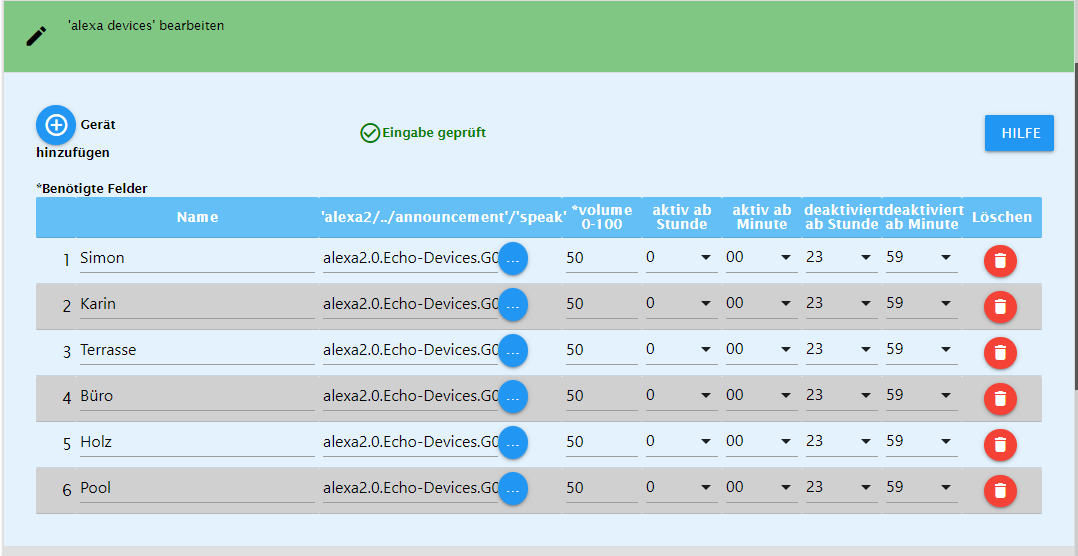Edit the name field containing Karin
This screenshot has width=1078, height=556.
tap(197, 304)
